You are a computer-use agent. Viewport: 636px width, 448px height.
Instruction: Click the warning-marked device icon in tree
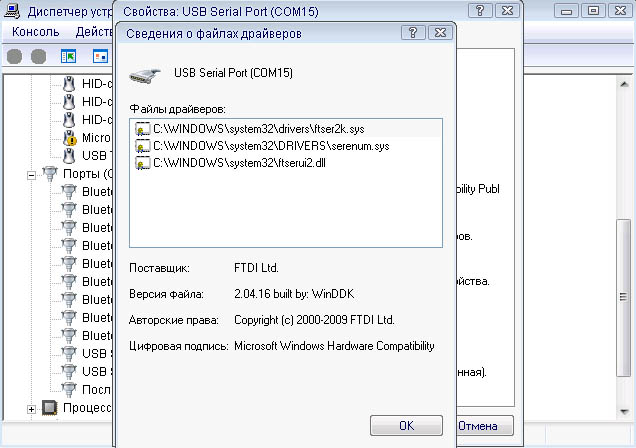(69, 137)
